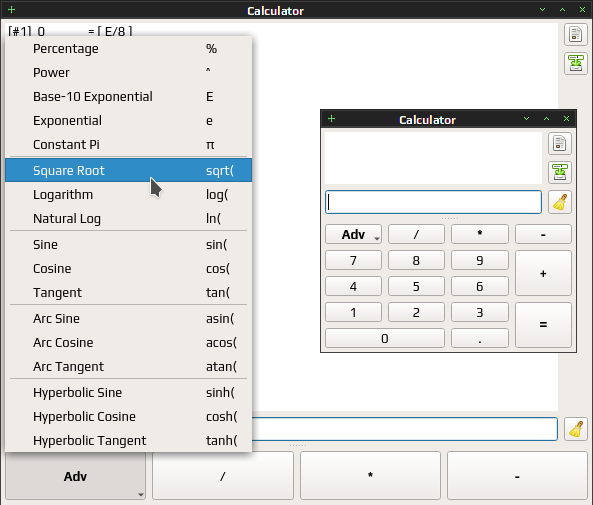Open history icon in large Calculator window

pos(576,34)
